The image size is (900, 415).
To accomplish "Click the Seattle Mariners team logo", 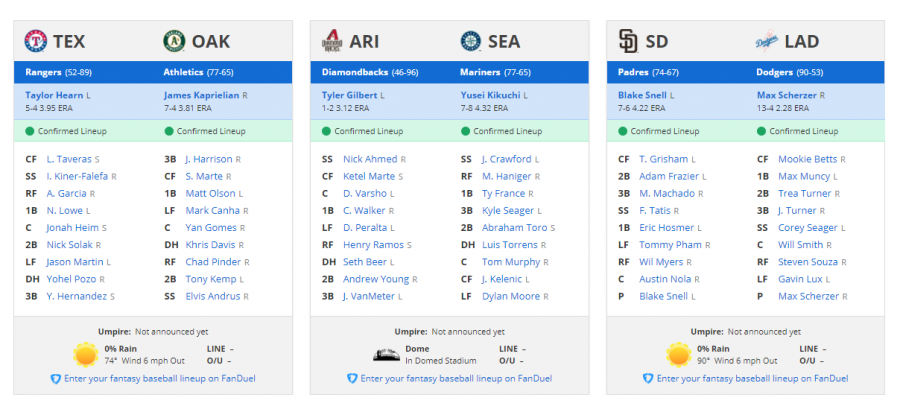I will (471, 41).
